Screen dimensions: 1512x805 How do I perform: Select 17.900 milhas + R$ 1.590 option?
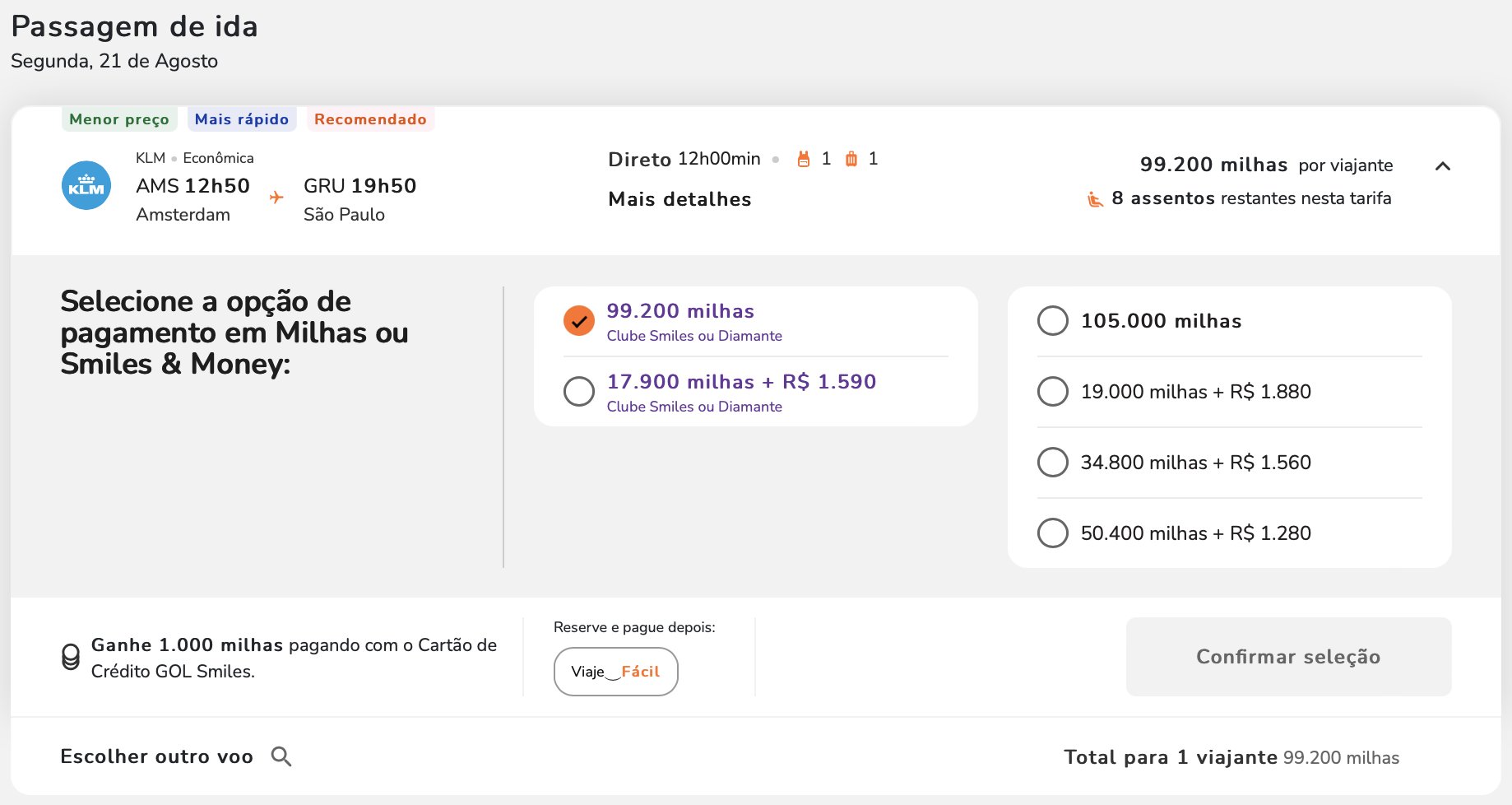[579, 392]
